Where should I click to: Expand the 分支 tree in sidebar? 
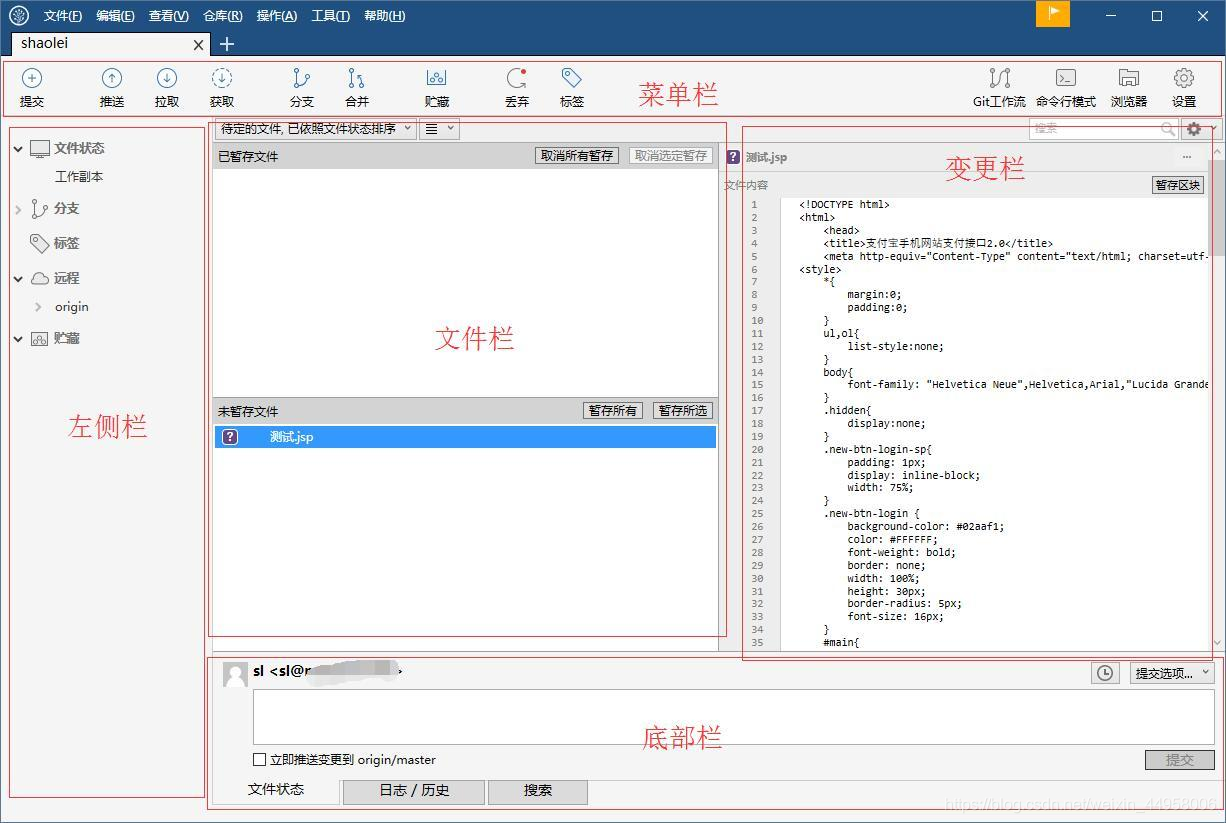coord(18,209)
